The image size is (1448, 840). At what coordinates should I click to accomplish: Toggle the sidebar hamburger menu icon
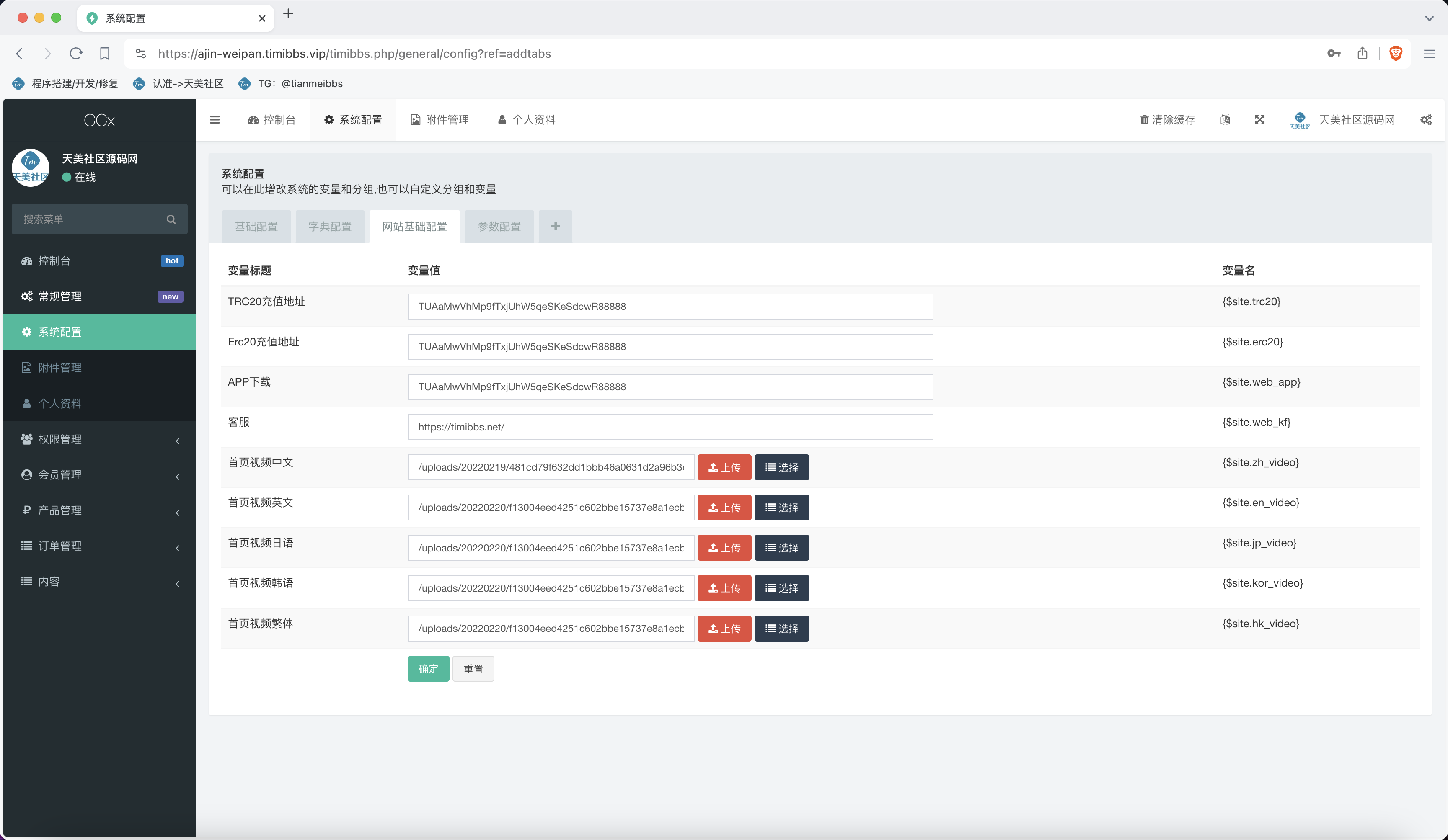tap(215, 119)
